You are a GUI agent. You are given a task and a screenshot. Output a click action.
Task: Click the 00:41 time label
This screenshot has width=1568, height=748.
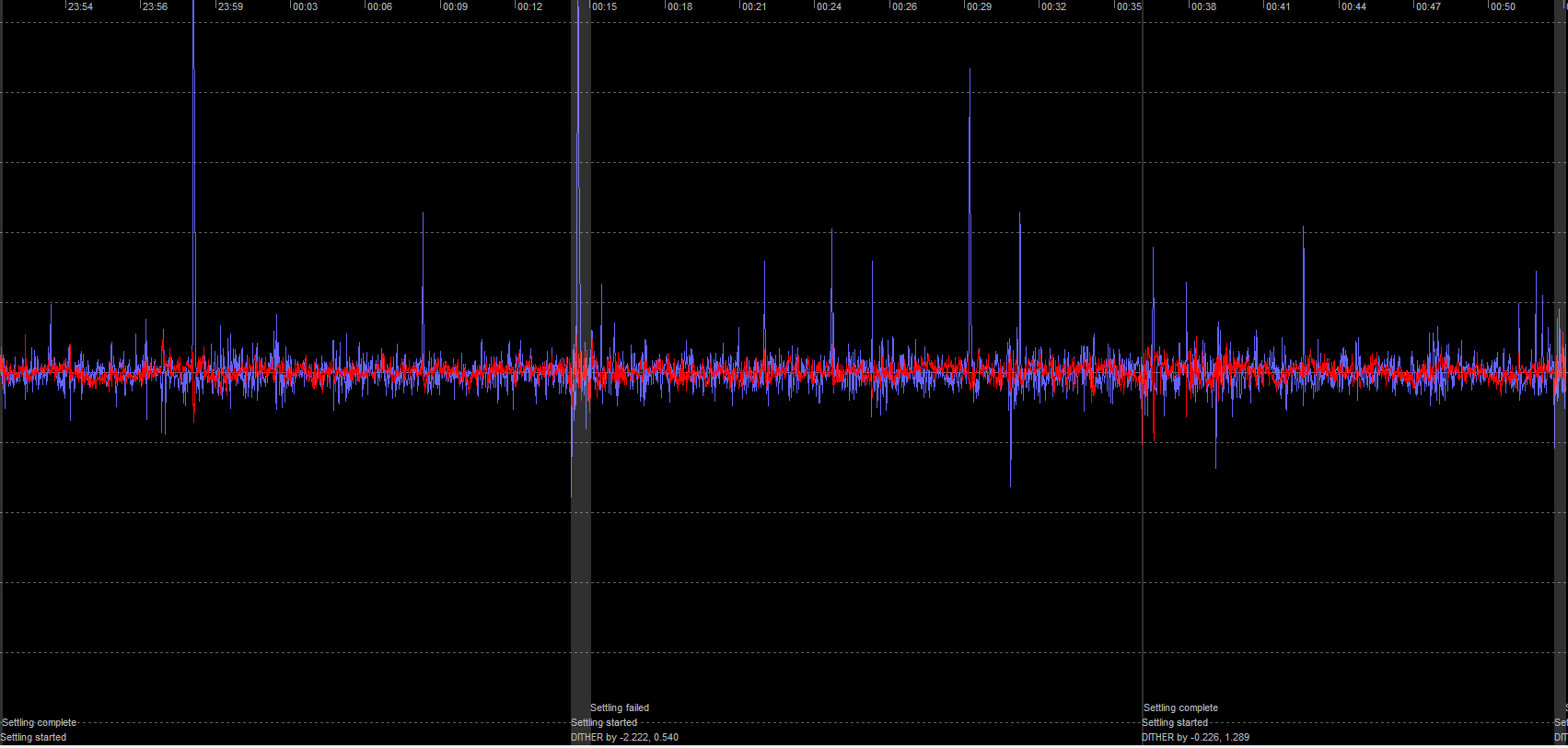coord(1279,6)
